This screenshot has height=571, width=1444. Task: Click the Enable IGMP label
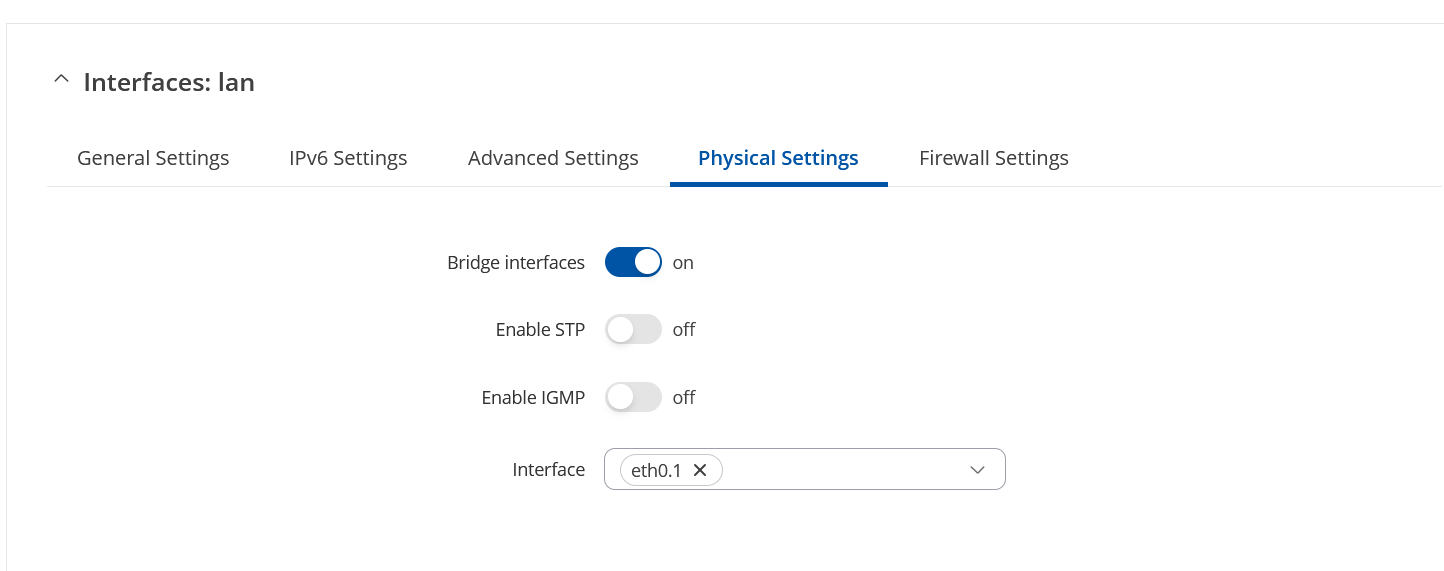click(533, 397)
